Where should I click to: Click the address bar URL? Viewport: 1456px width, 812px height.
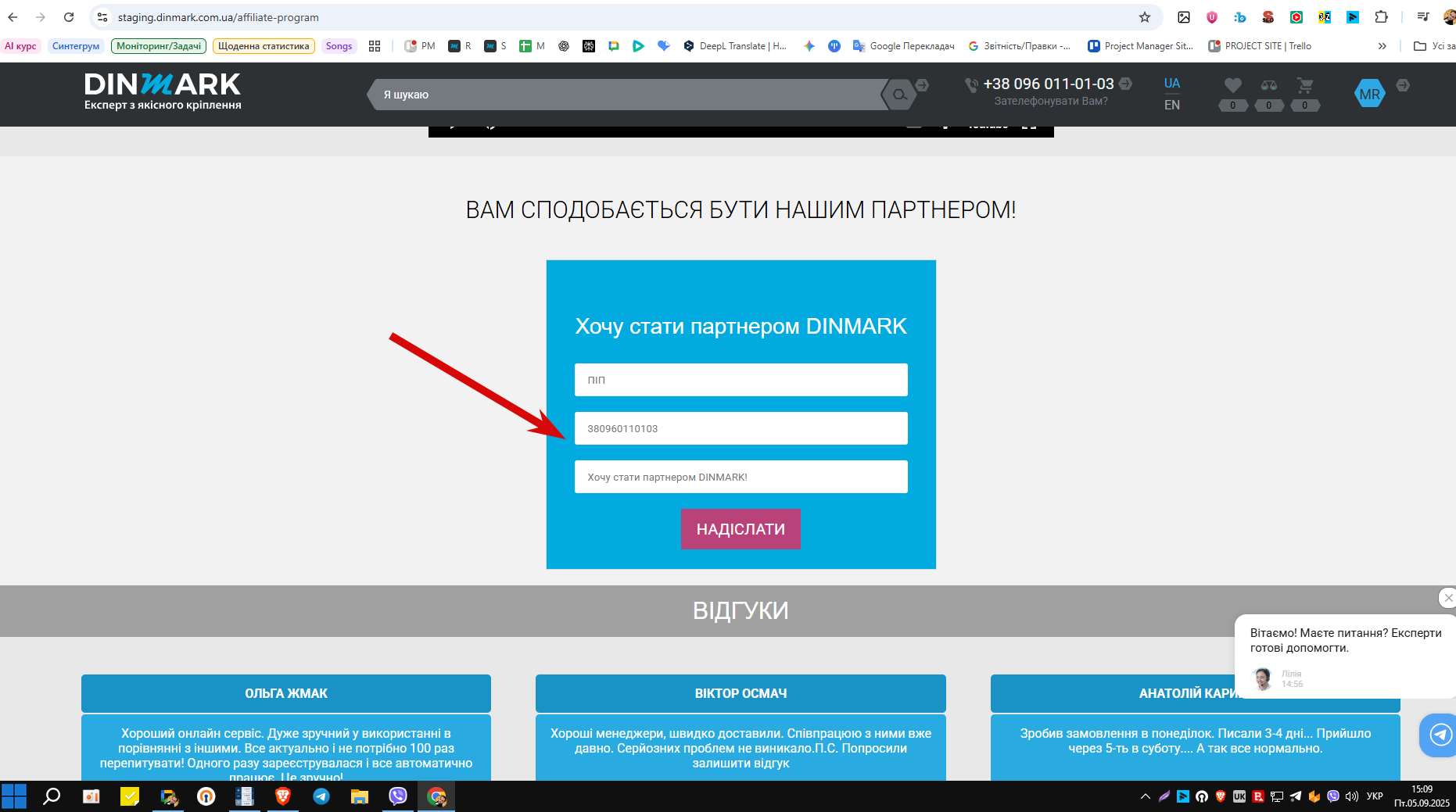pyautogui.click(x=218, y=17)
